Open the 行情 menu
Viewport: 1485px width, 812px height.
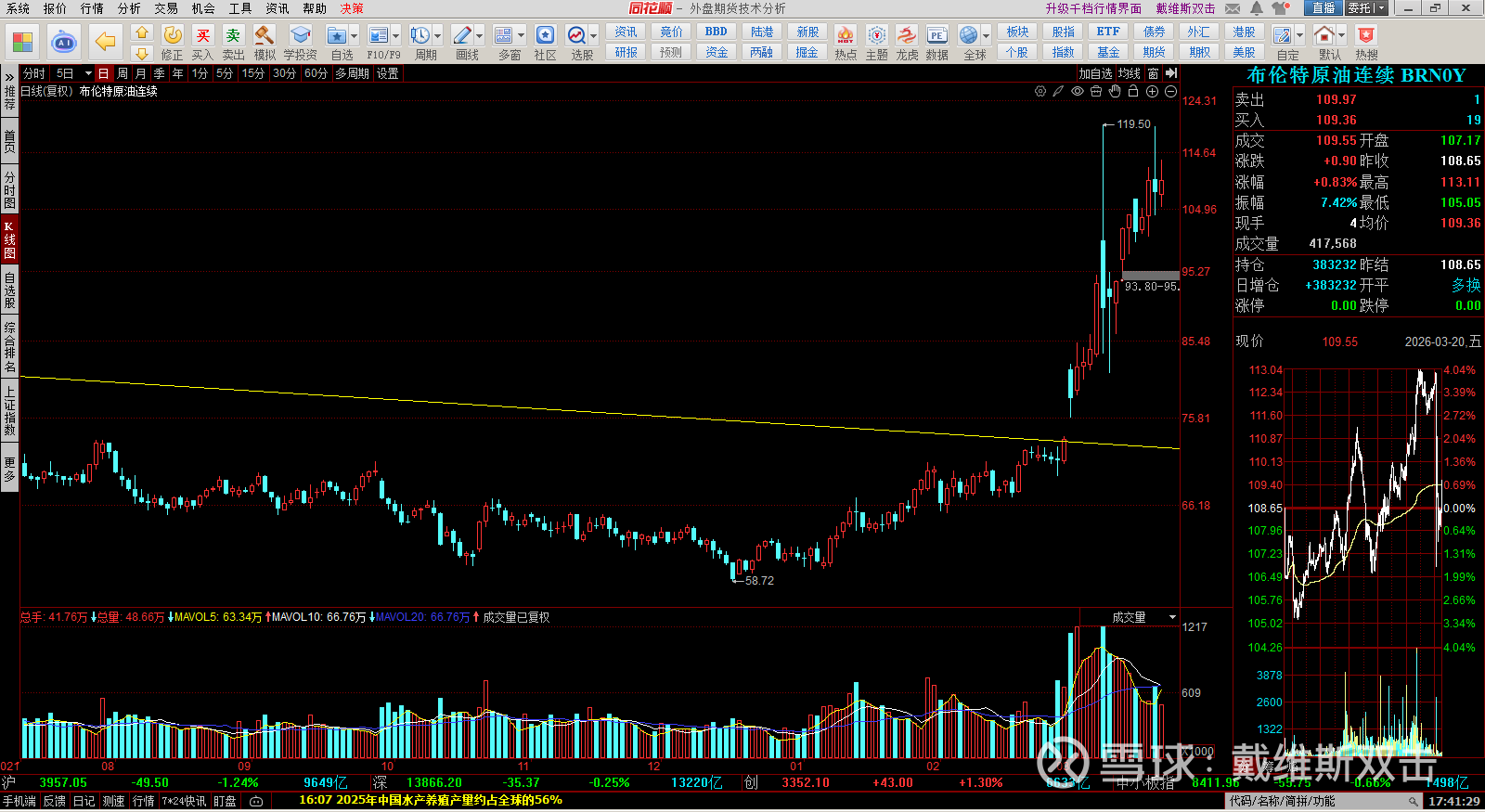[x=92, y=8]
